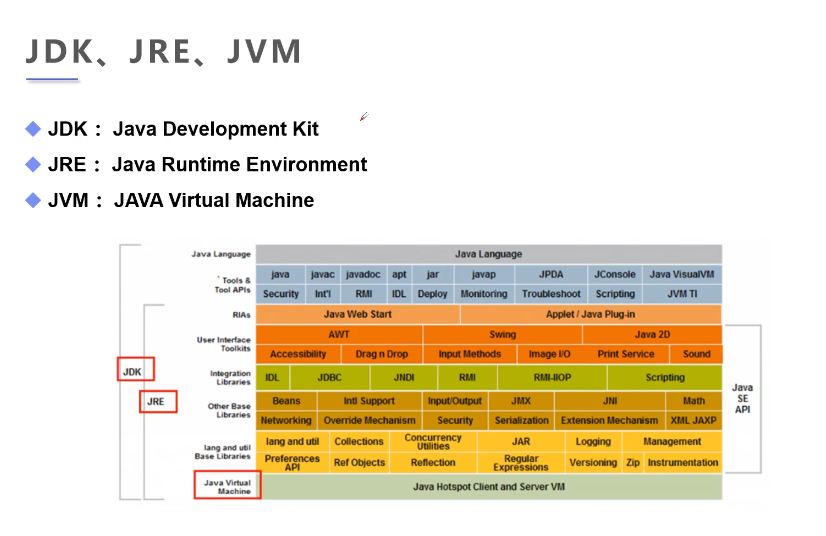Click the "Input/Output" cell

tap(455, 401)
